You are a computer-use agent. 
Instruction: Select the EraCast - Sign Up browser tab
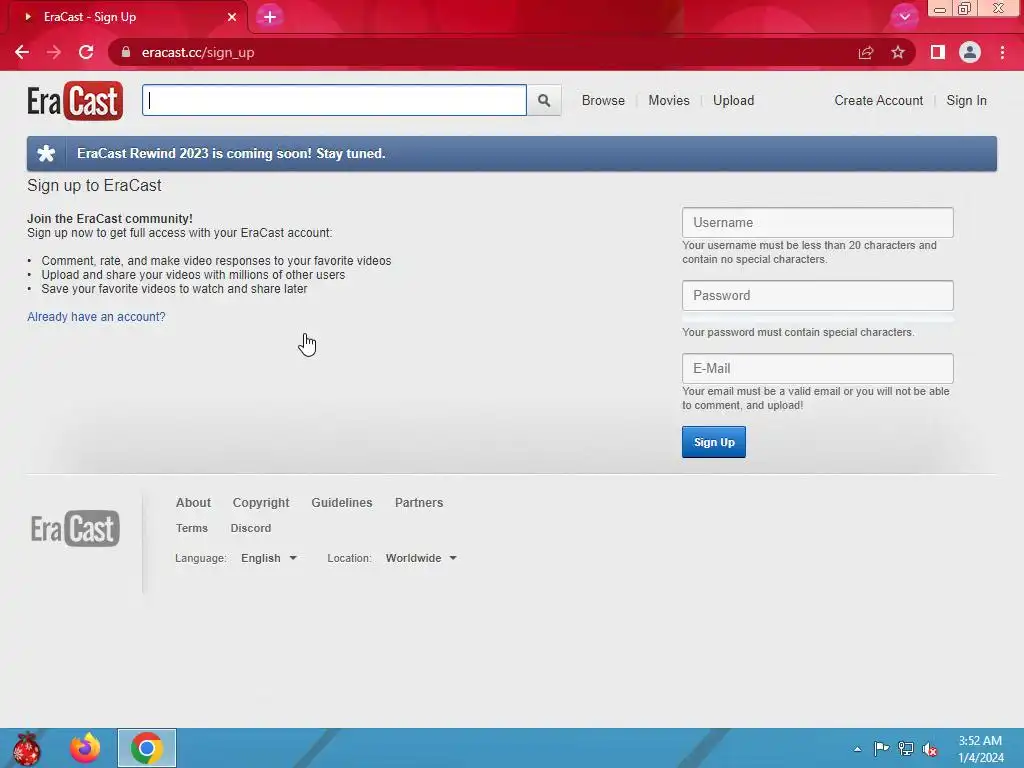point(127,17)
